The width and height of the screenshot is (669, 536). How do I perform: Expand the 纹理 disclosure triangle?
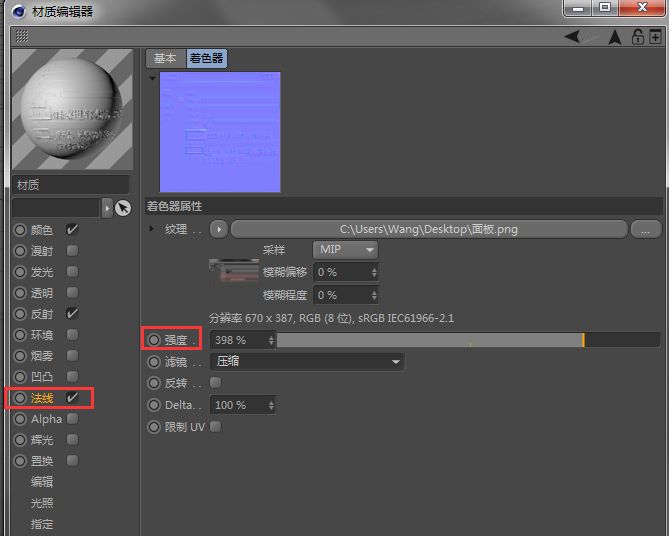(151, 229)
